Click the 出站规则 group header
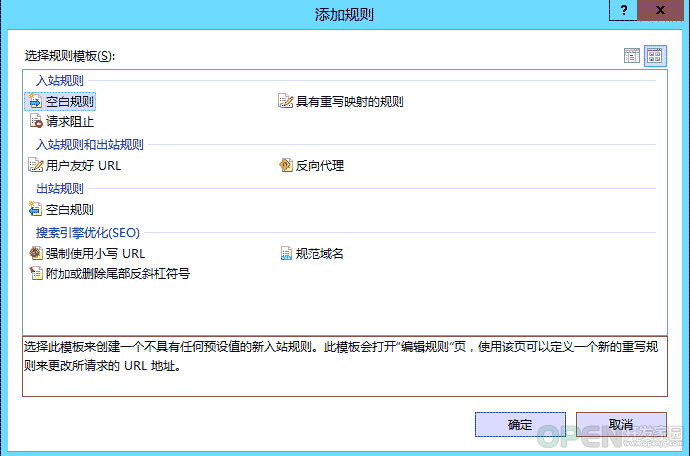The image size is (690, 456). click(x=60, y=188)
